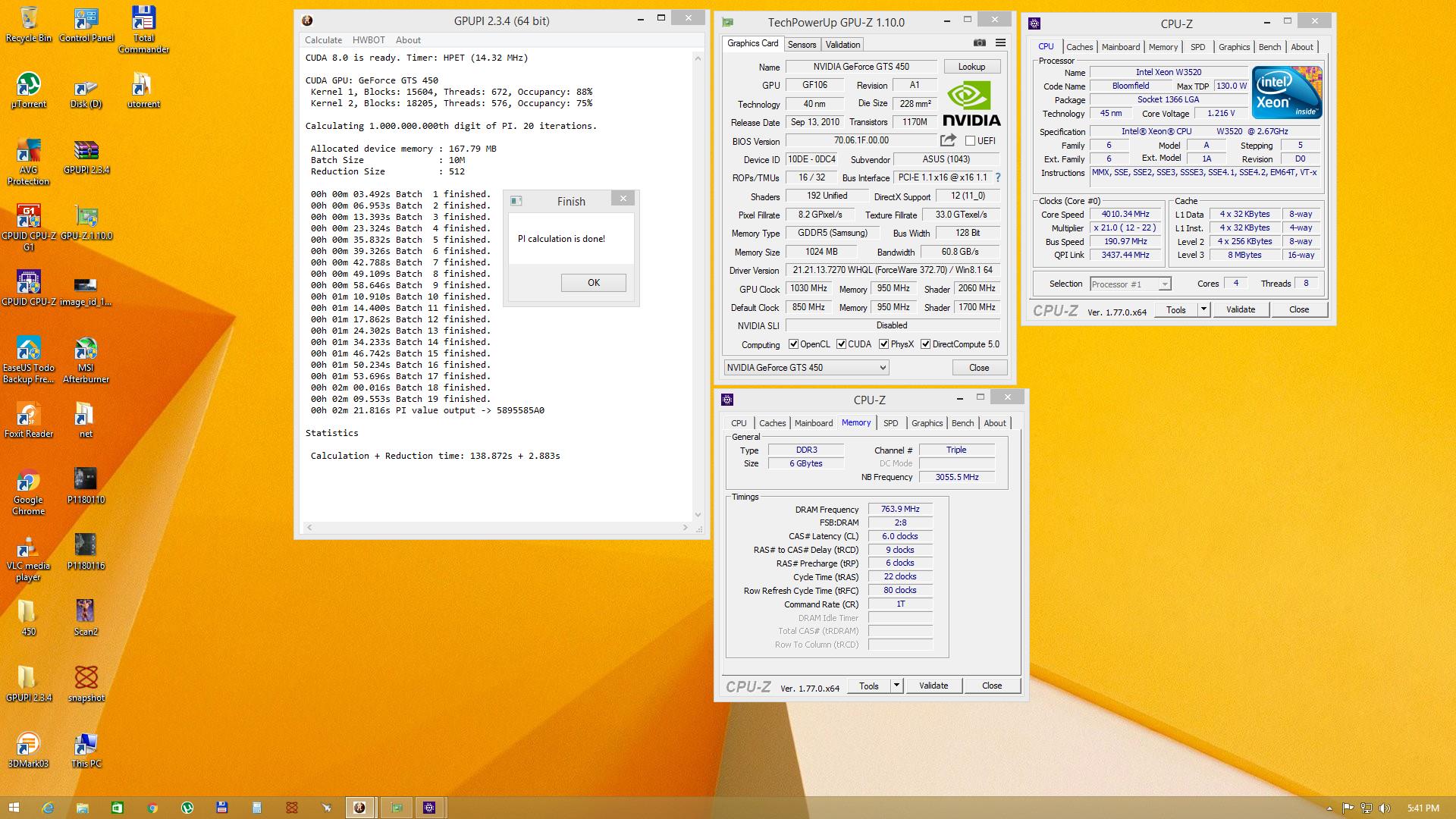This screenshot has height=819, width=1456.
Task: Select the AVG Protection desktop icon
Action: (x=28, y=162)
